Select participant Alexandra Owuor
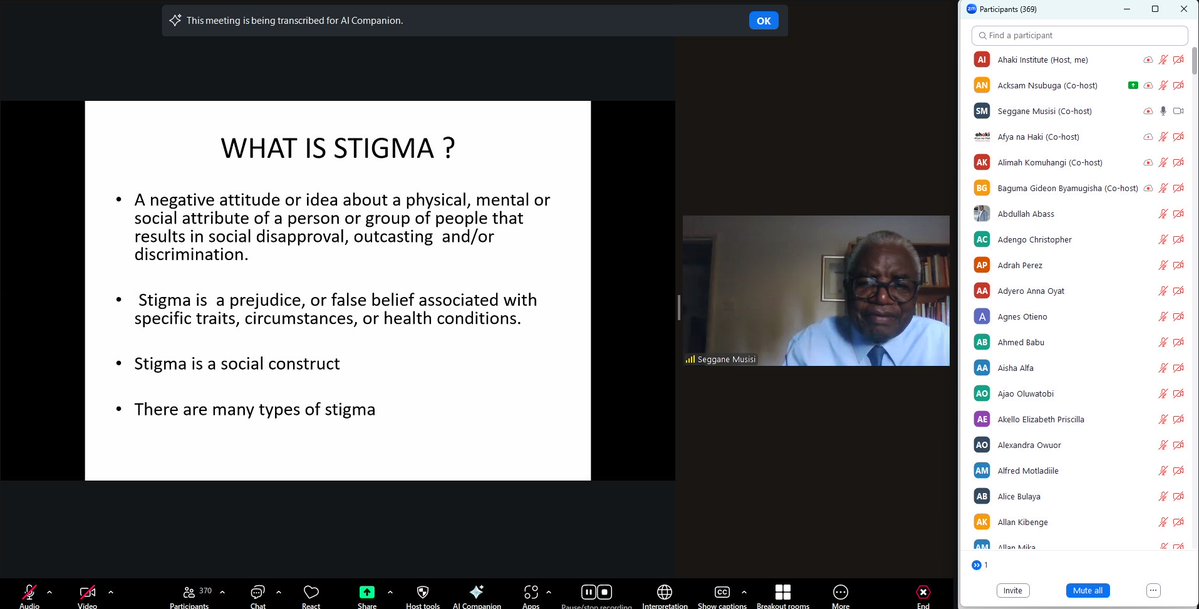The height and width of the screenshot is (609, 1199). click(1079, 445)
